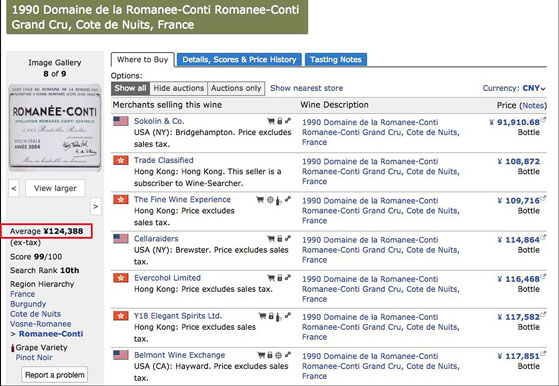Click the Romanée-Conti label thumbnail image
The image size is (559, 386).
[55, 127]
